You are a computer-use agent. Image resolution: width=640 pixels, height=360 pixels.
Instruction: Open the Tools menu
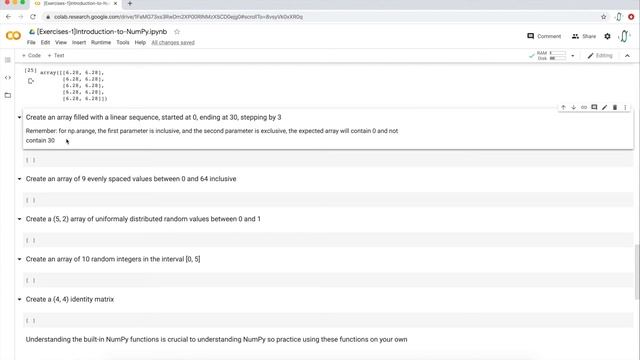coord(123,42)
